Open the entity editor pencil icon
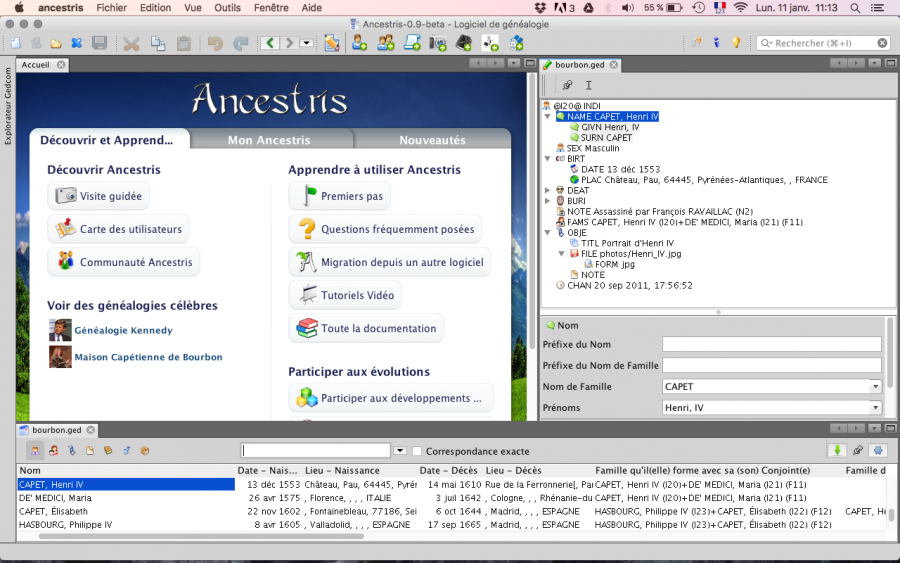900x563 pixels. pos(332,43)
